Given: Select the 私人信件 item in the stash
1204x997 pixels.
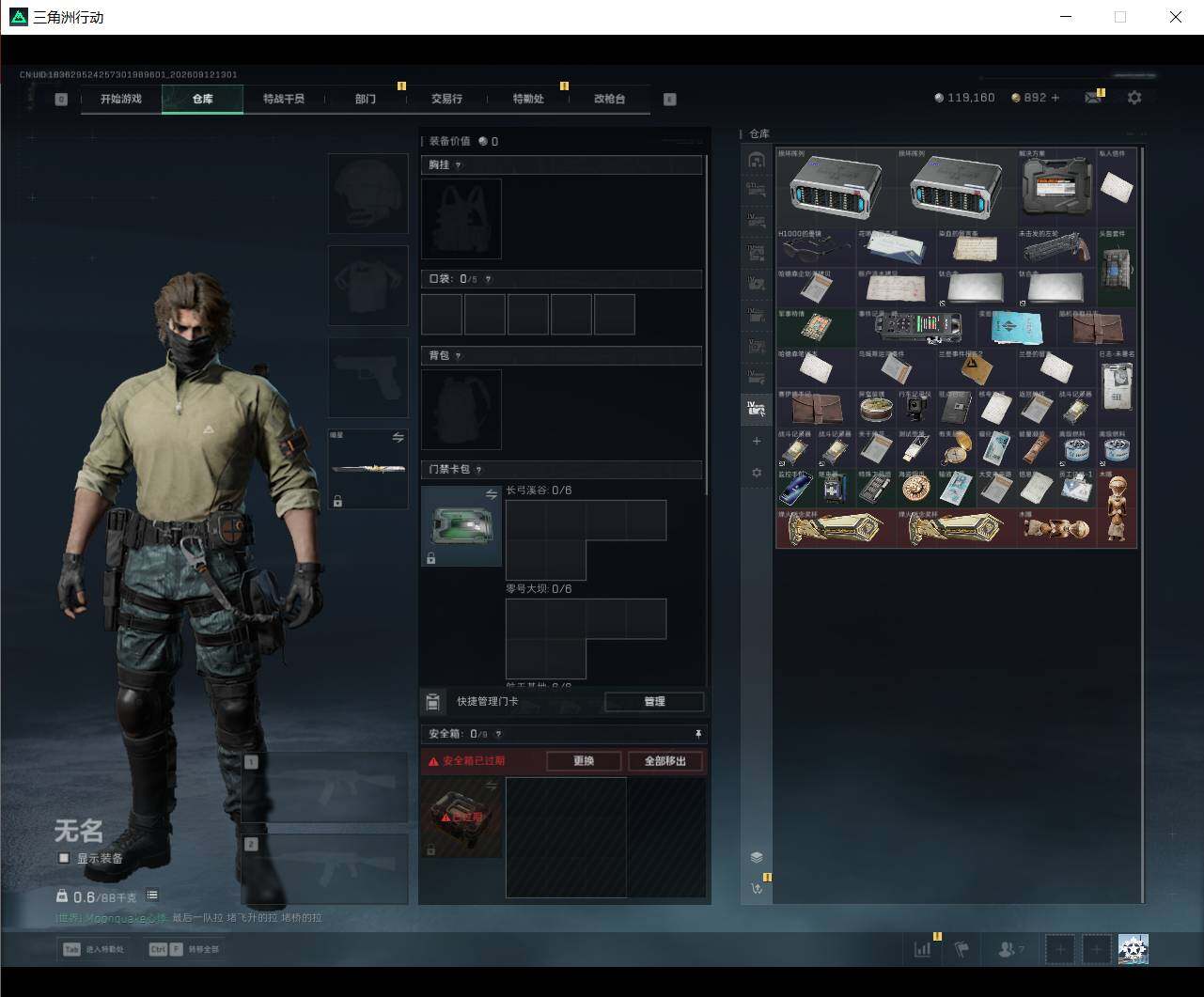Looking at the screenshot, I should (x=1117, y=187).
